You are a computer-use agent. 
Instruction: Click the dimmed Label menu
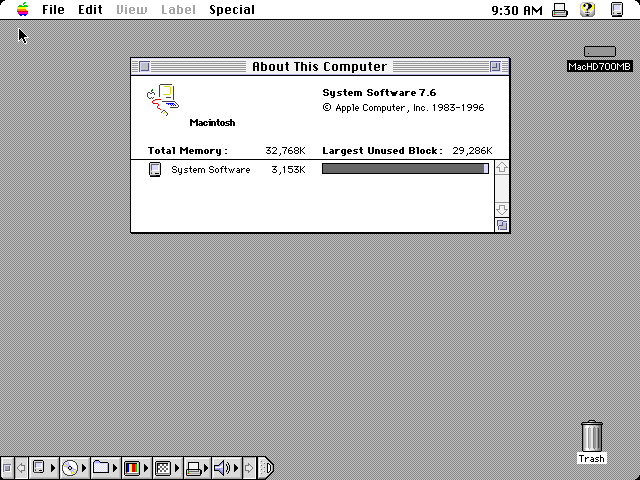coord(178,10)
